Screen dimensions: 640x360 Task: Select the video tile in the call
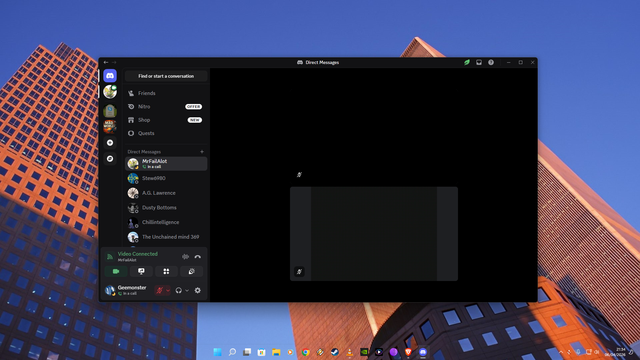click(374, 234)
